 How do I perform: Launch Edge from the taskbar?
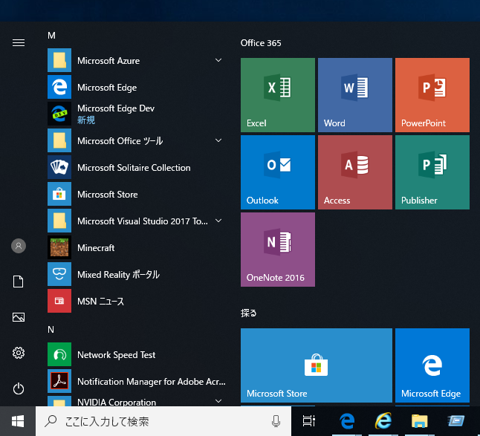click(x=347, y=421)
